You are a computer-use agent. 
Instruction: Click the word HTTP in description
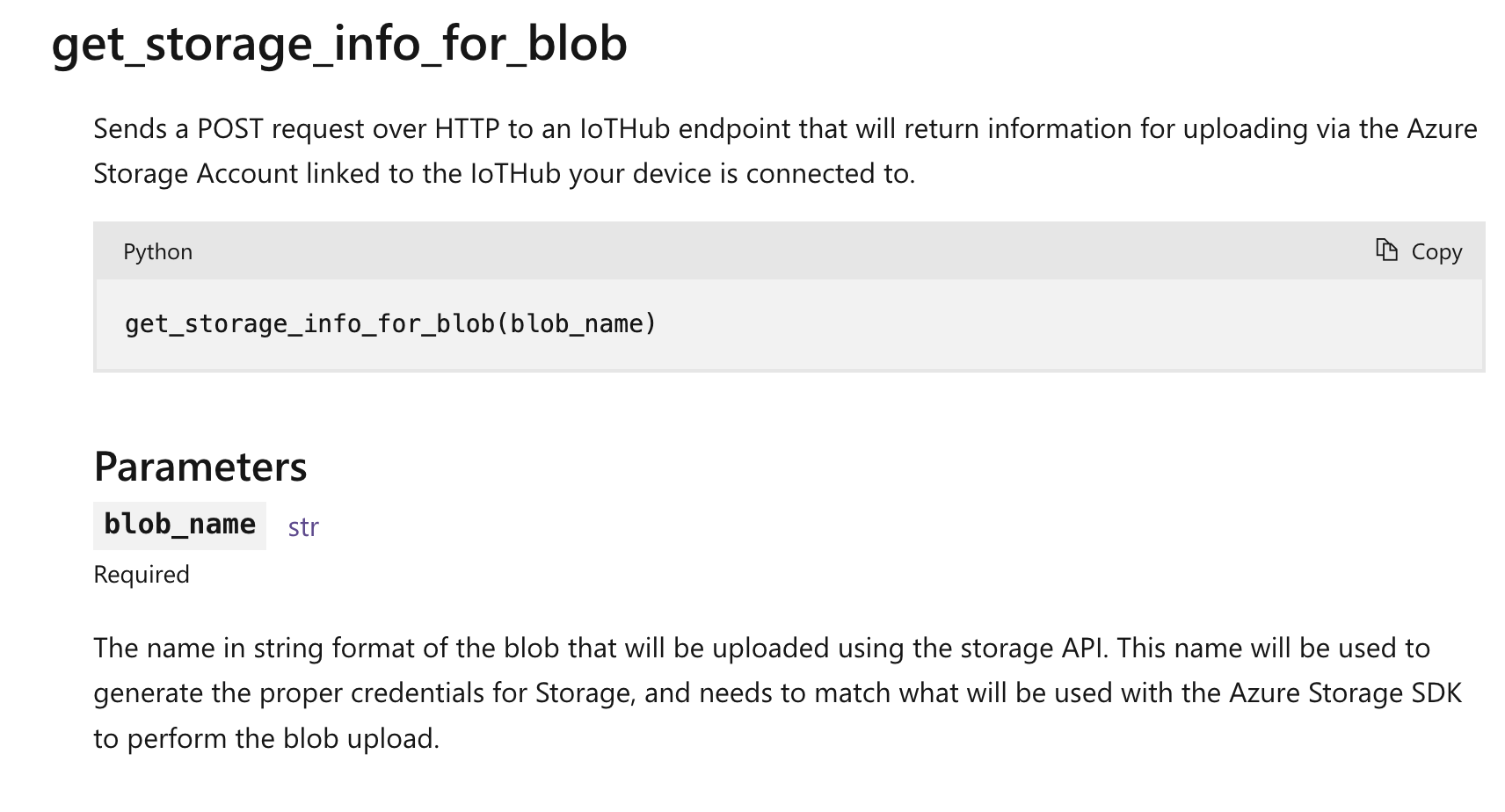point(467,129)
